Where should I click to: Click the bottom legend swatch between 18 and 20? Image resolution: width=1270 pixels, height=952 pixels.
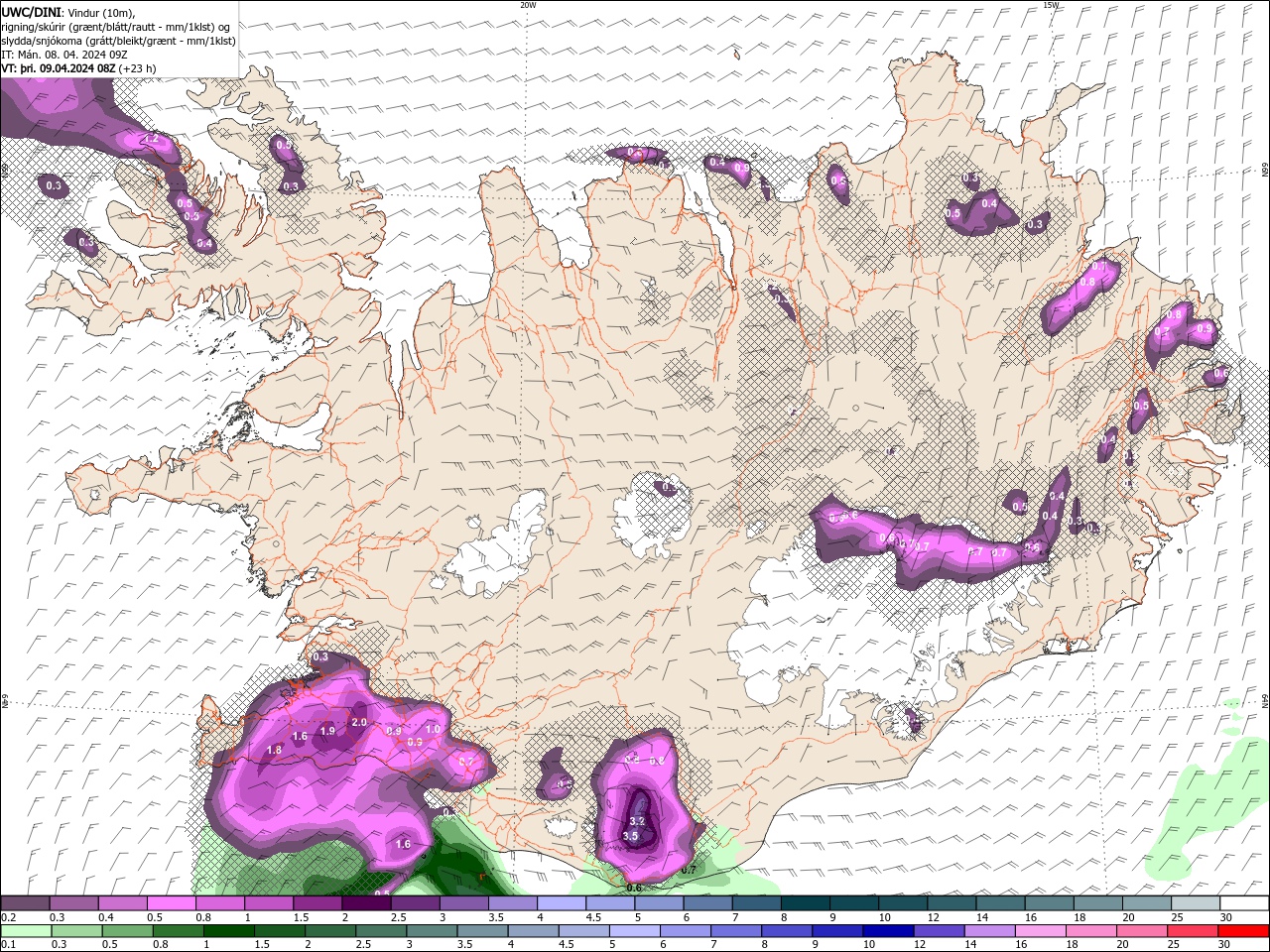[x=1090, y=930]
